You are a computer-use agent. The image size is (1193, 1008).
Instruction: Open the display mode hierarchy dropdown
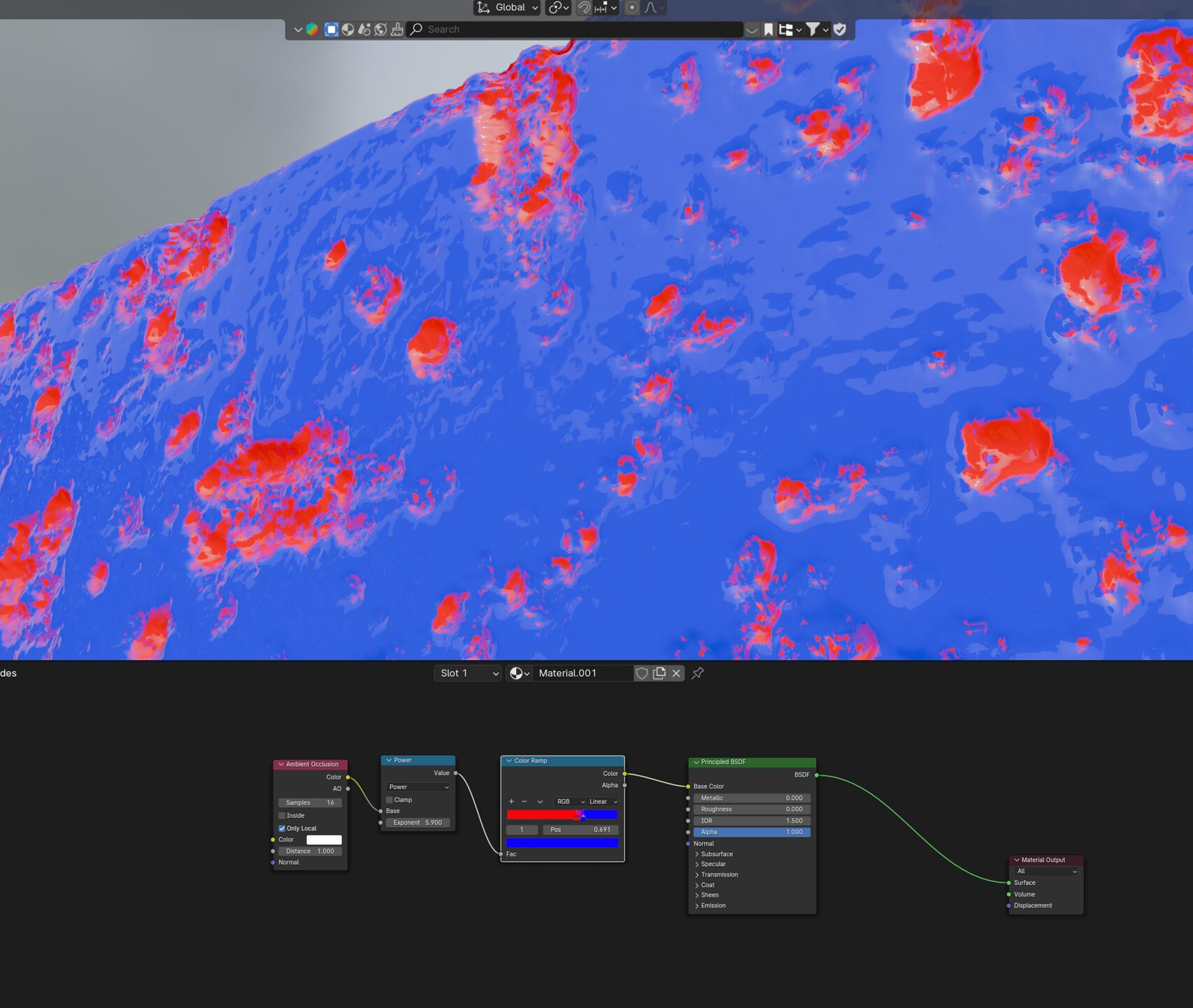tap(790, 29)
